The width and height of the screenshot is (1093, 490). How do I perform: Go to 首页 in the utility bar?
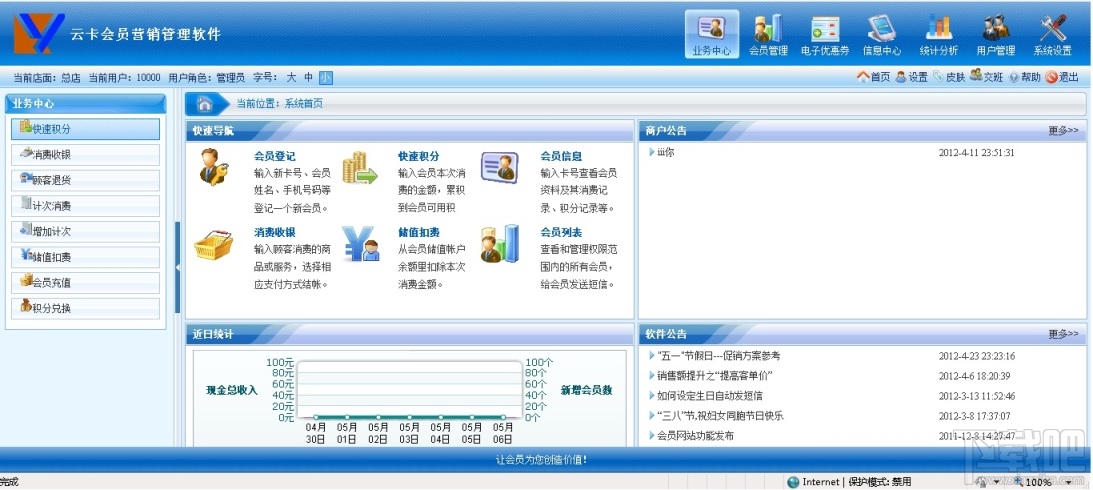coord(873,77)
